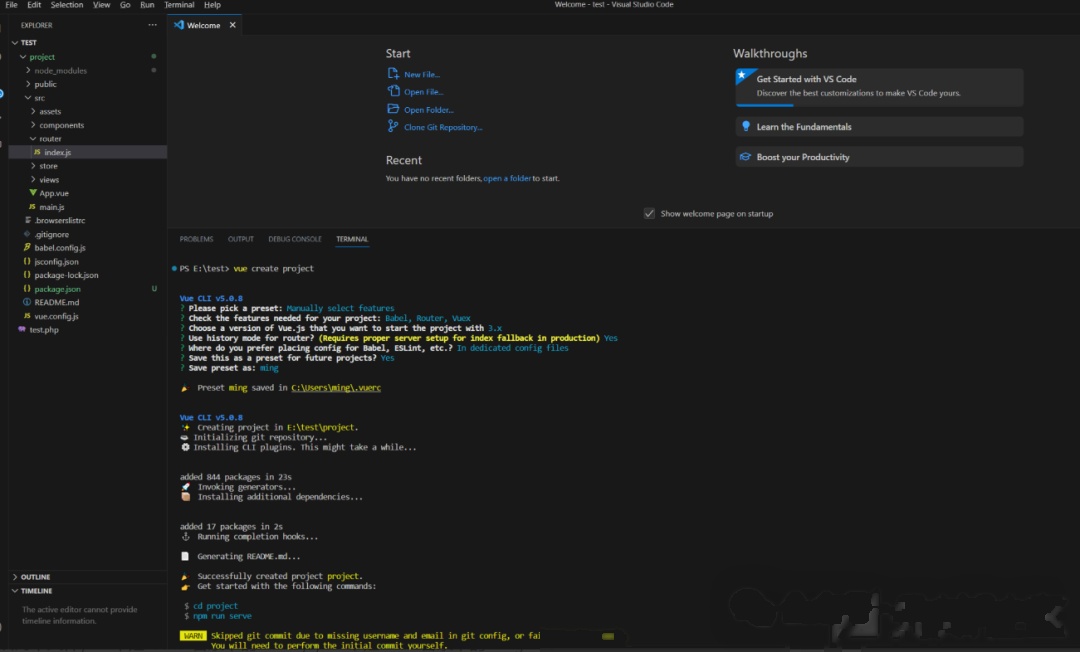The width and height of the screenshot is (1080, 652).
Task: Open the Terminal menu
Action: click(x=179, y=5)
